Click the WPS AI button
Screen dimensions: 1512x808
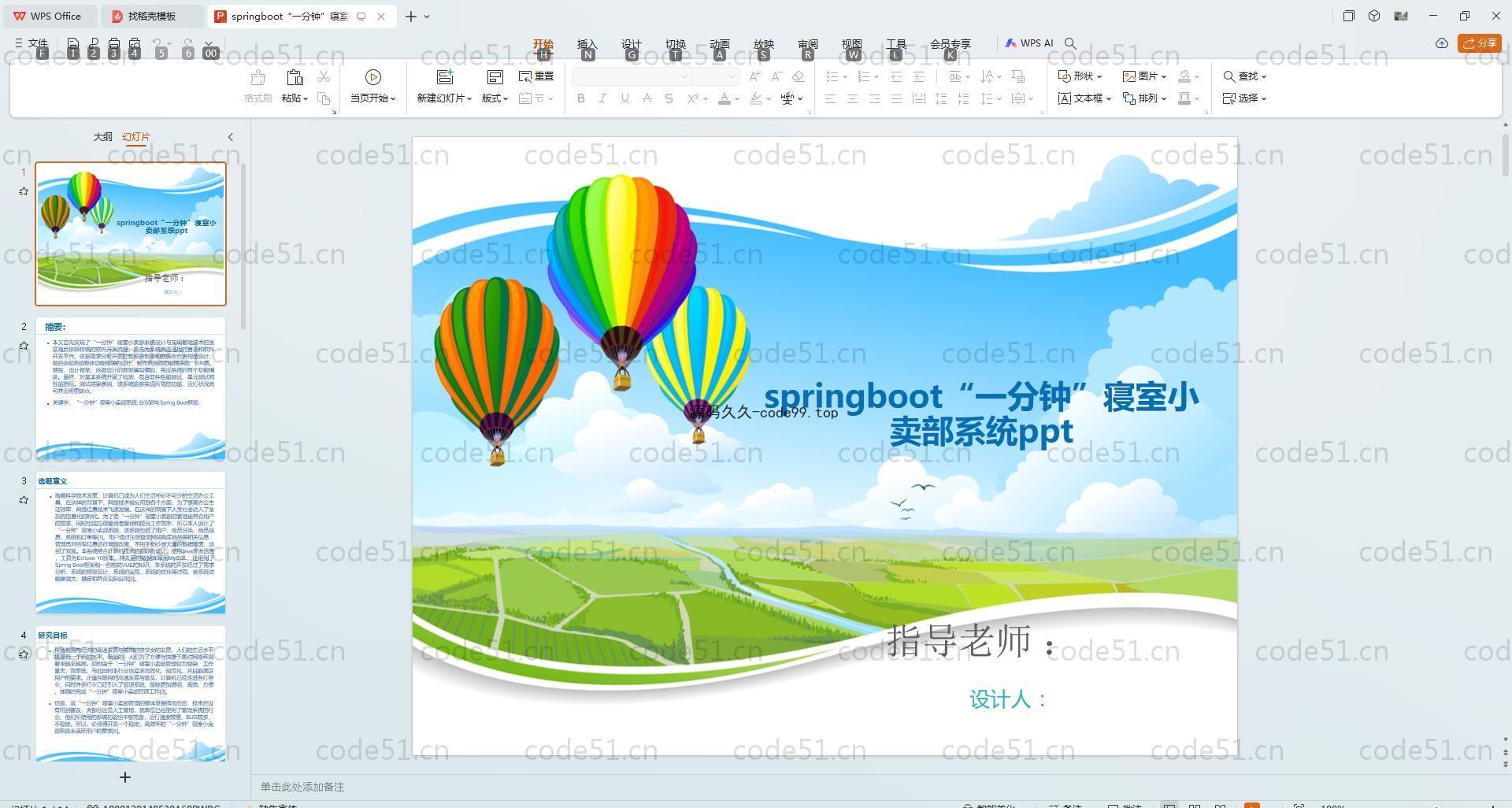click(1029, 43)
